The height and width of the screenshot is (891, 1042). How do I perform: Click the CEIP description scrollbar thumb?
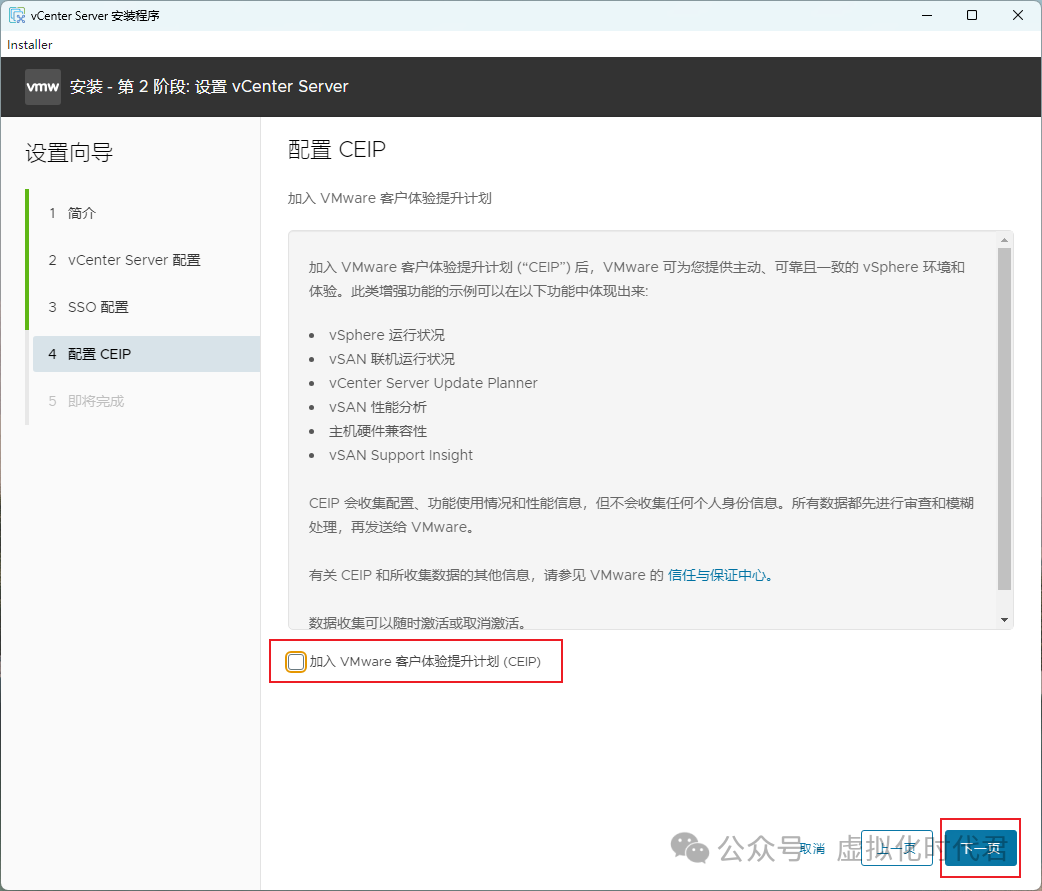click(1004, 419)
